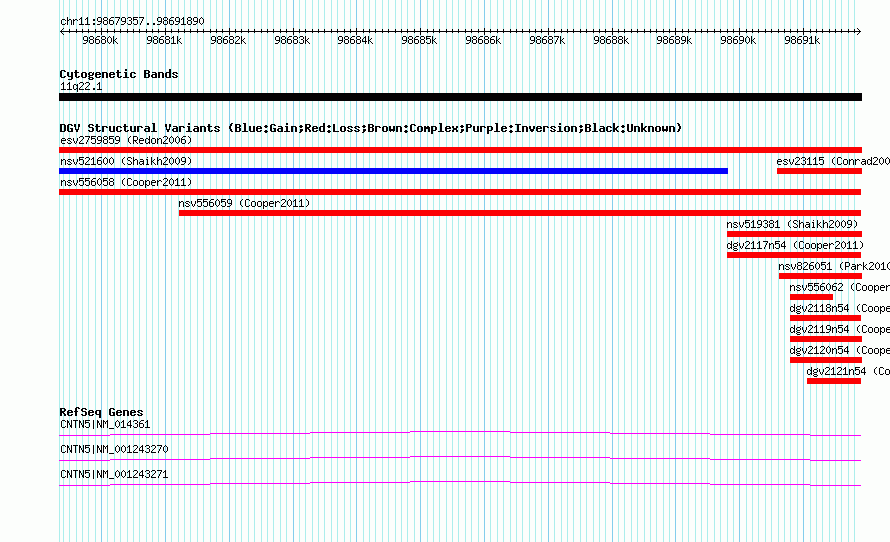Click the black 11q22.1 cytogenetic band bar
Image resolution: width=890 pixels, height=542 pixels.
460,97
